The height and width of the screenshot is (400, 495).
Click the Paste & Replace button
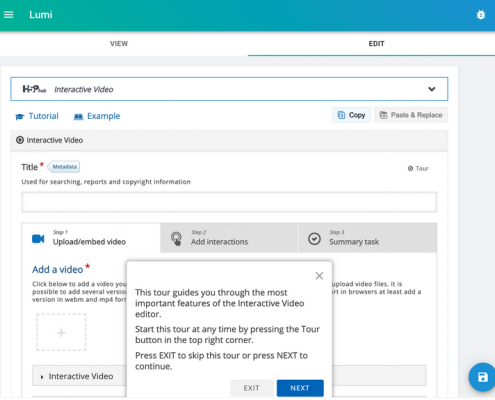[x=411, y=115]
